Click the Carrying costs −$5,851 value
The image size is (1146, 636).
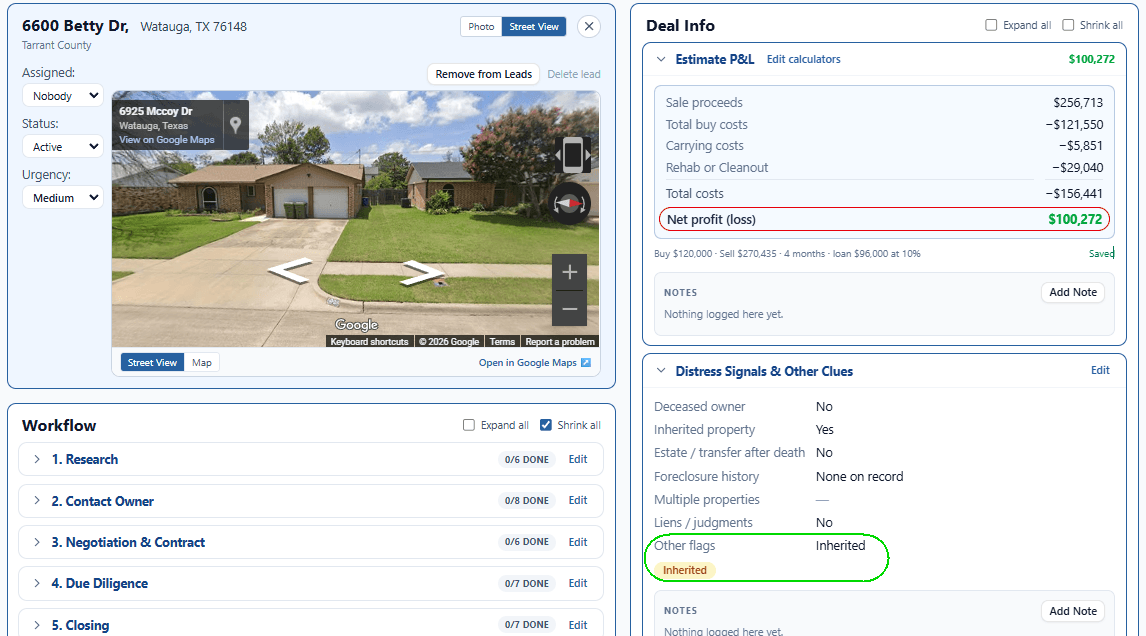[1081, 146]
